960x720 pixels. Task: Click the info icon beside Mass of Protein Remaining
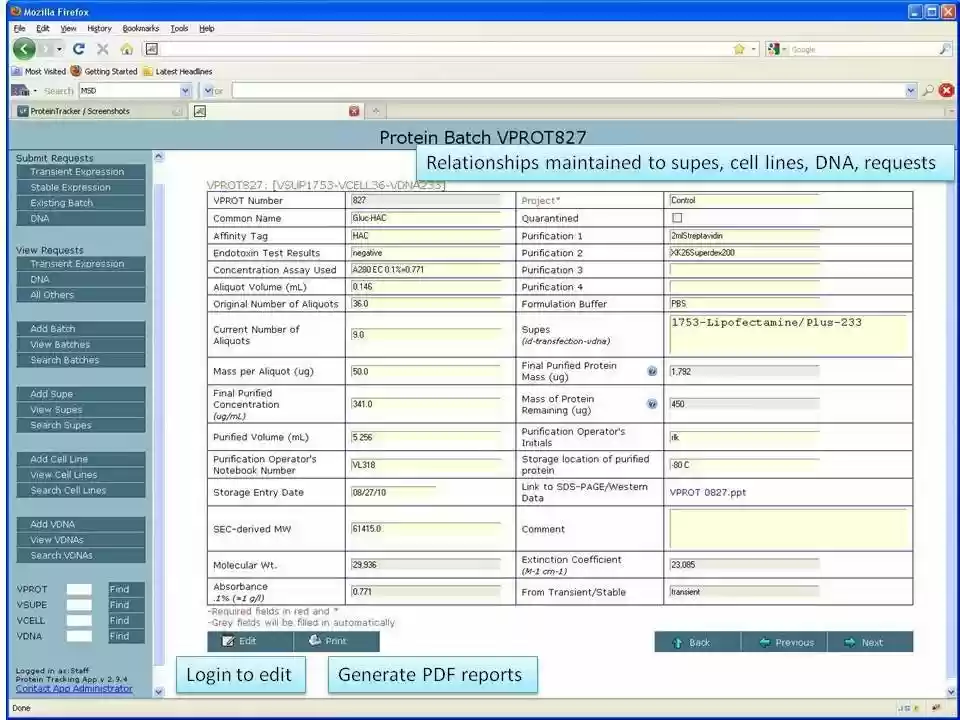click(652, 404)
